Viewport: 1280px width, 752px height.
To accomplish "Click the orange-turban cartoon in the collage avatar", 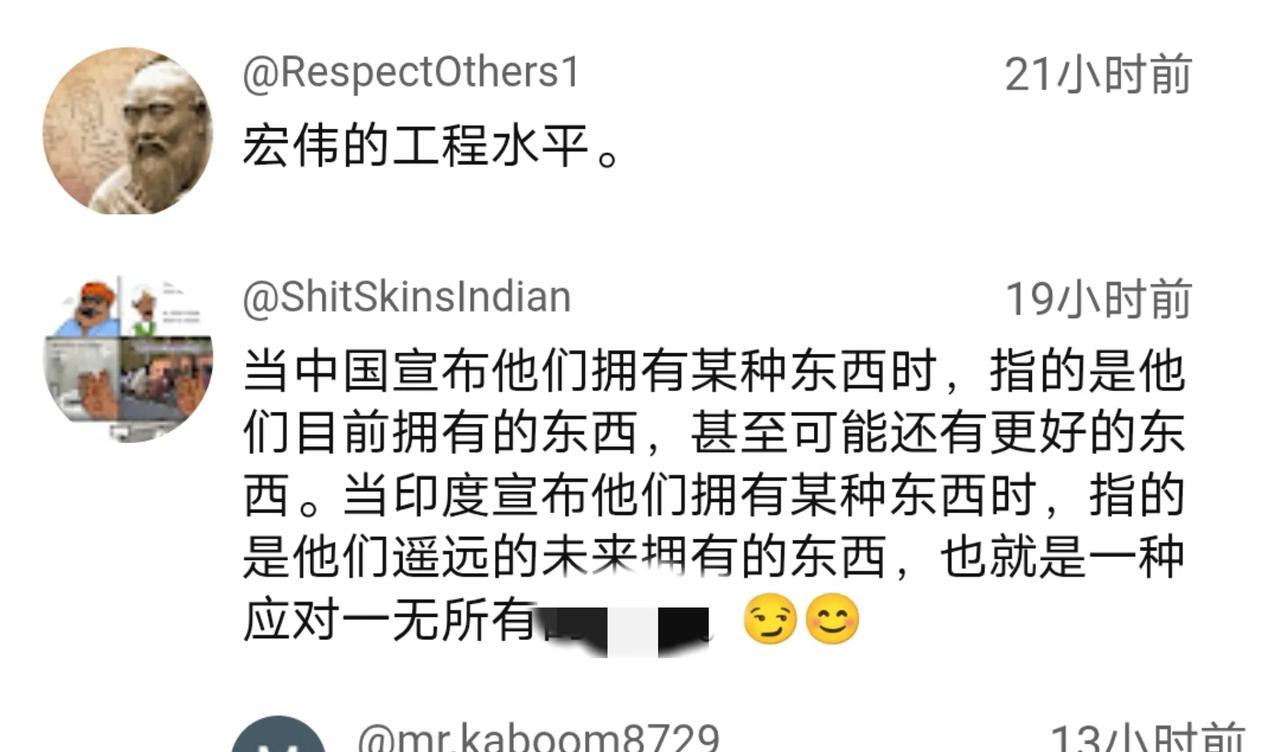I will (x=85, y=308).
